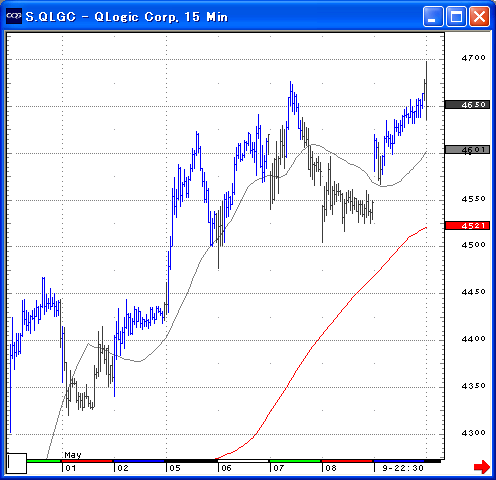The height and width of the screenshot is (480, 496).
Task: Click the 9-22:30 timestamp on time axis
Action: point(403,468)
